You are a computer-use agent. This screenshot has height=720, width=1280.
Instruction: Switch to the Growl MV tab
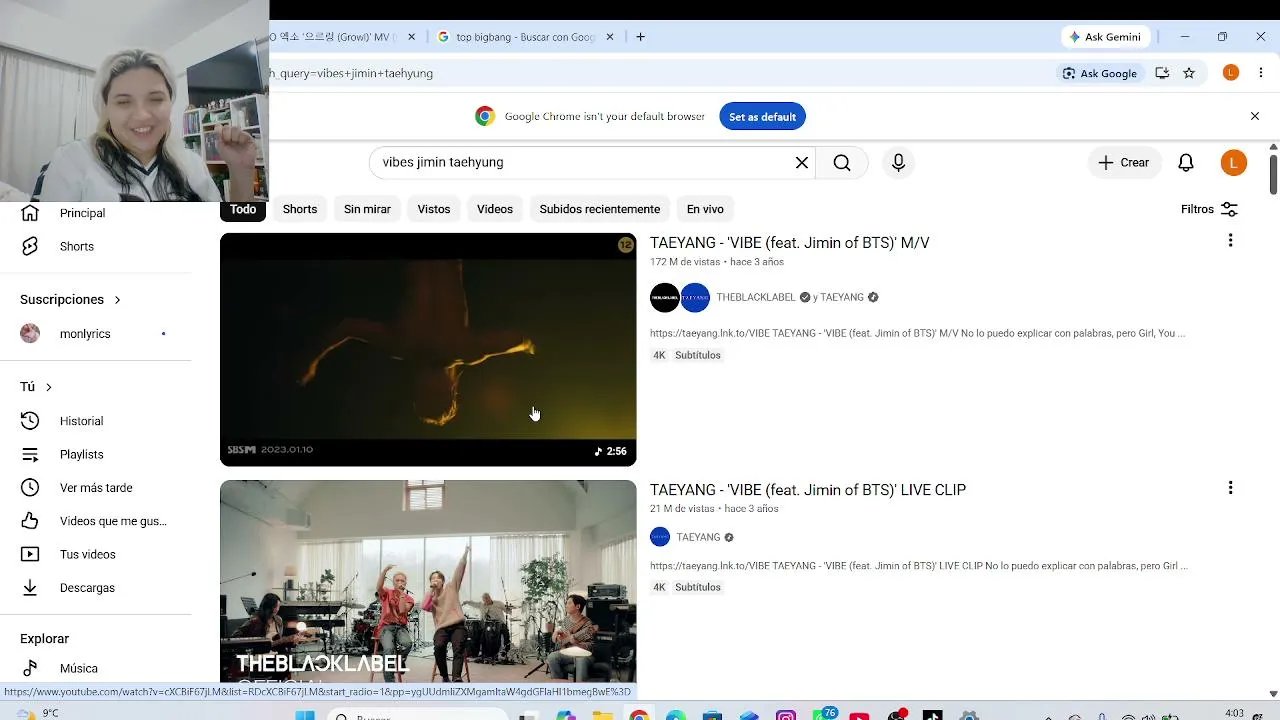tap(335, 37)
